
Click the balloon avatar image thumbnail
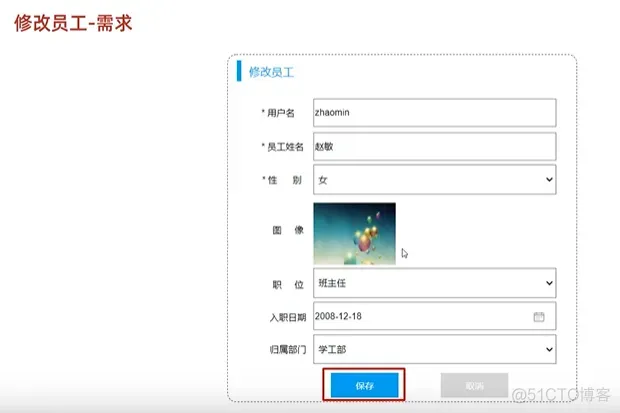click(x=354, y=233)
